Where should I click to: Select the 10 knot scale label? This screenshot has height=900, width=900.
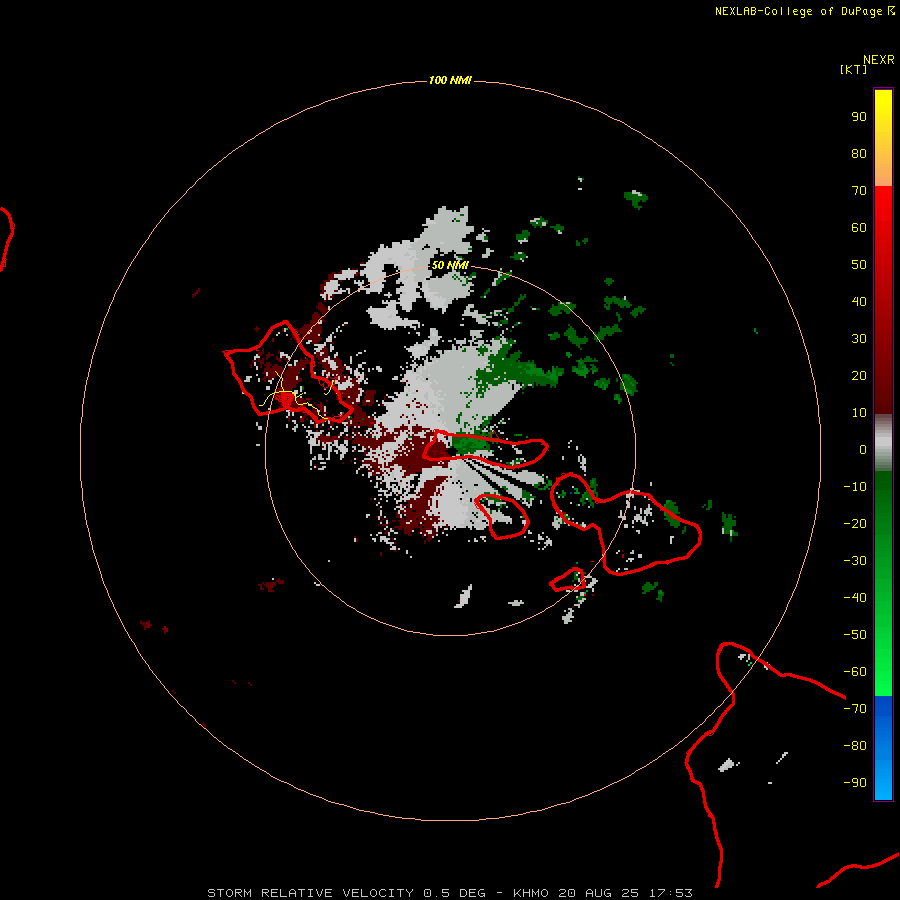859,413
